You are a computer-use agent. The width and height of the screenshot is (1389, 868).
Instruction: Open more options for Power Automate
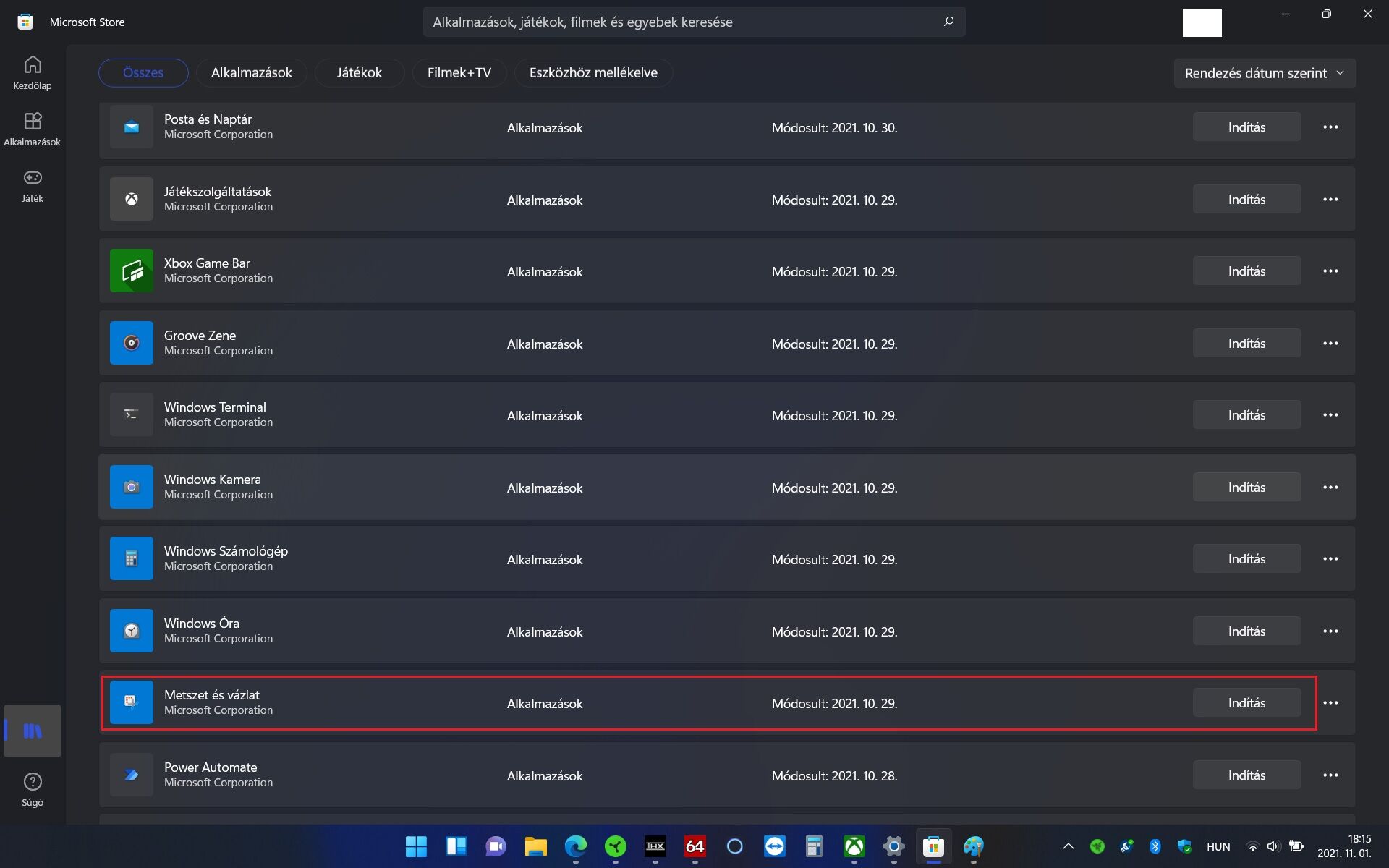click(x=1330, y=775)
